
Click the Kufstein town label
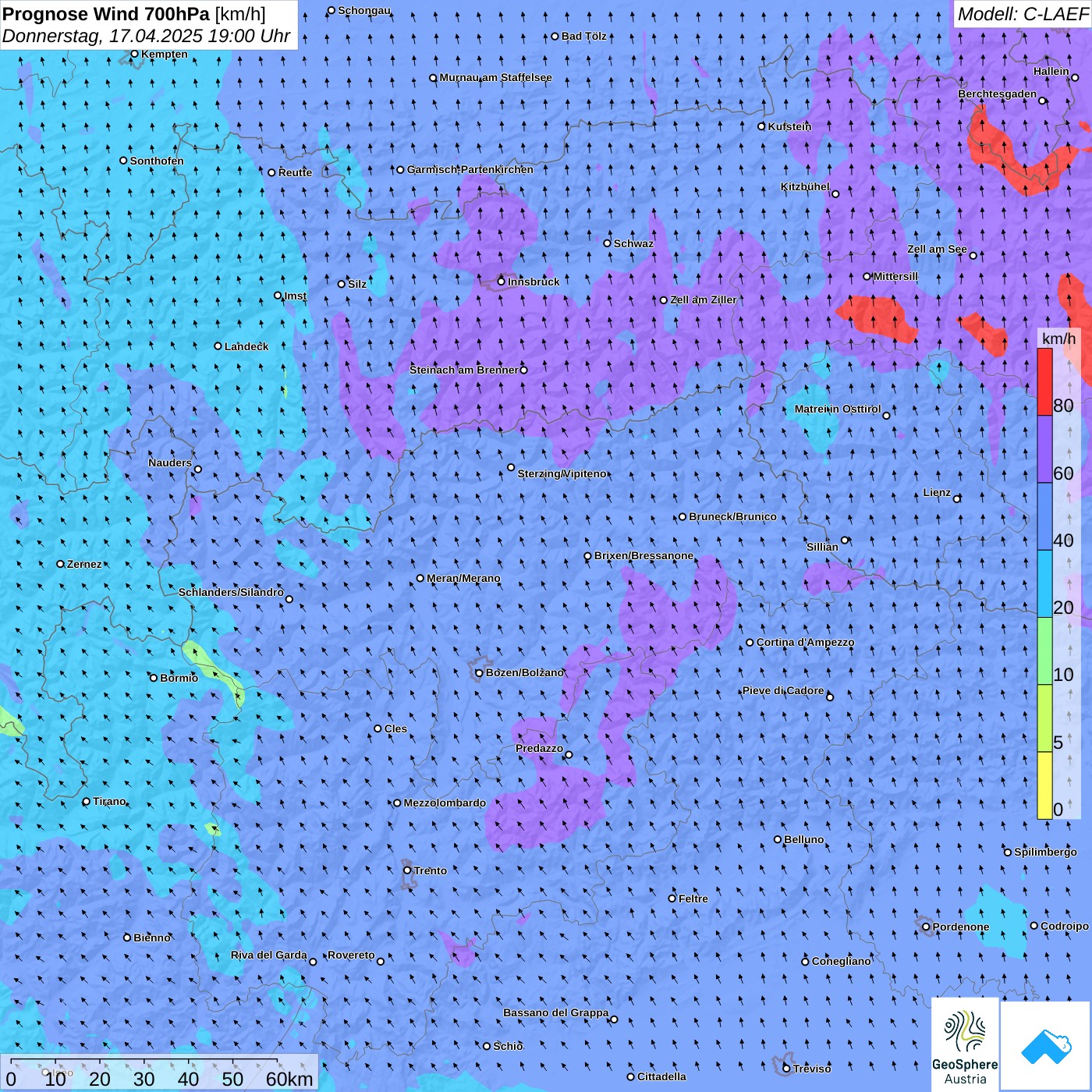coord(789,126)
